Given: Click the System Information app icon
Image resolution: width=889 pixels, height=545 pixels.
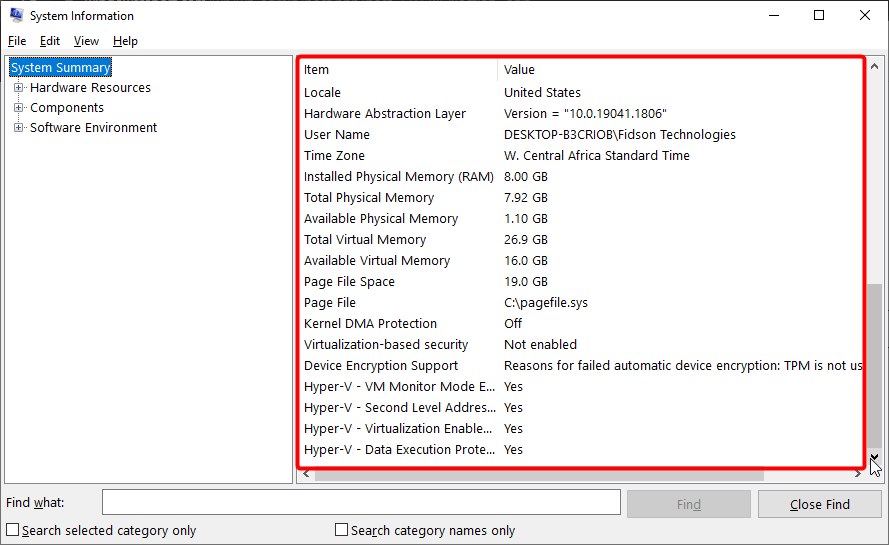Looking at the screenshot, I should tap(16, 15).
